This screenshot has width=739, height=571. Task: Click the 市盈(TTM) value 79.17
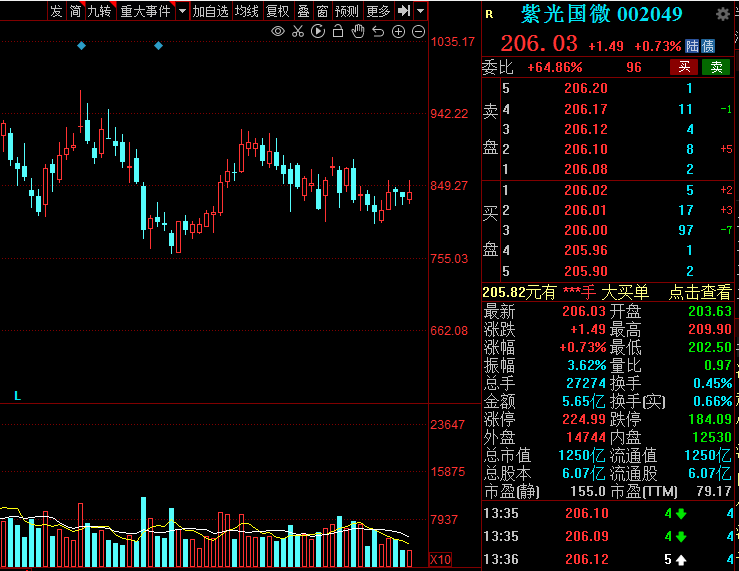[714, 491]
